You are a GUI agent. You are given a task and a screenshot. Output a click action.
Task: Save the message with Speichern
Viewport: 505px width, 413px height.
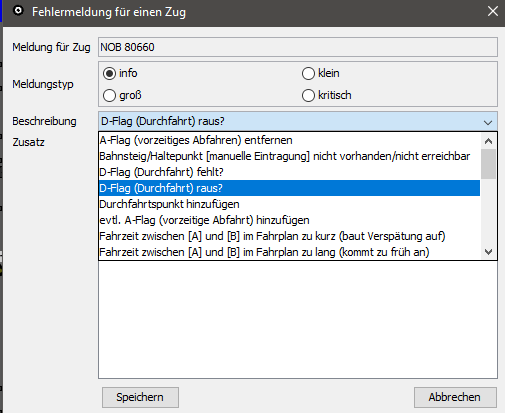[140, 397]
